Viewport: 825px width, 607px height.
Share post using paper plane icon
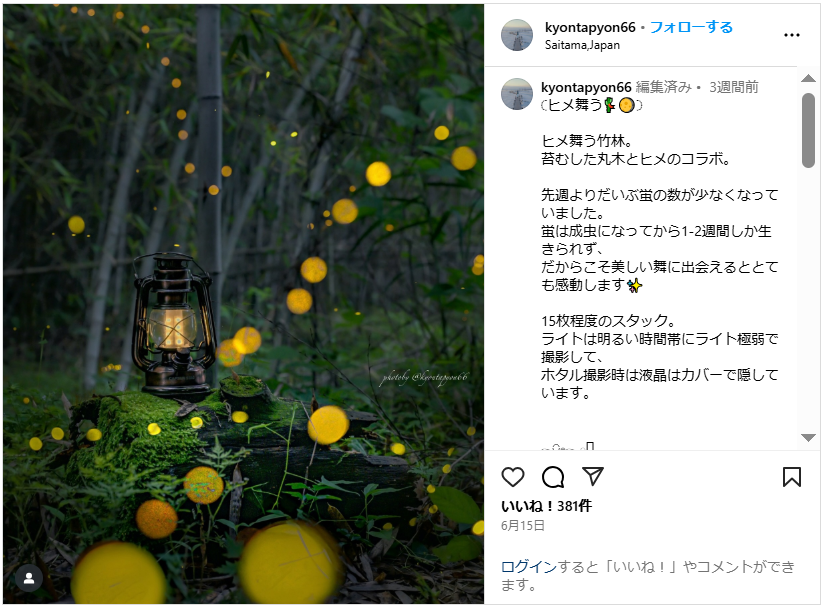pyautogui.click(x=592, y=476)
